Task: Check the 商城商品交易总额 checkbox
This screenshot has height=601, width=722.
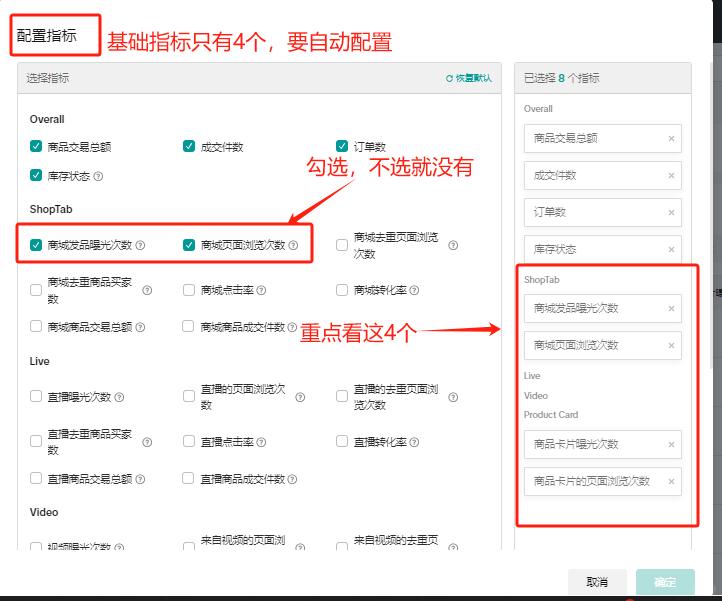Action: pyautogui.click(x=36, y=326)
